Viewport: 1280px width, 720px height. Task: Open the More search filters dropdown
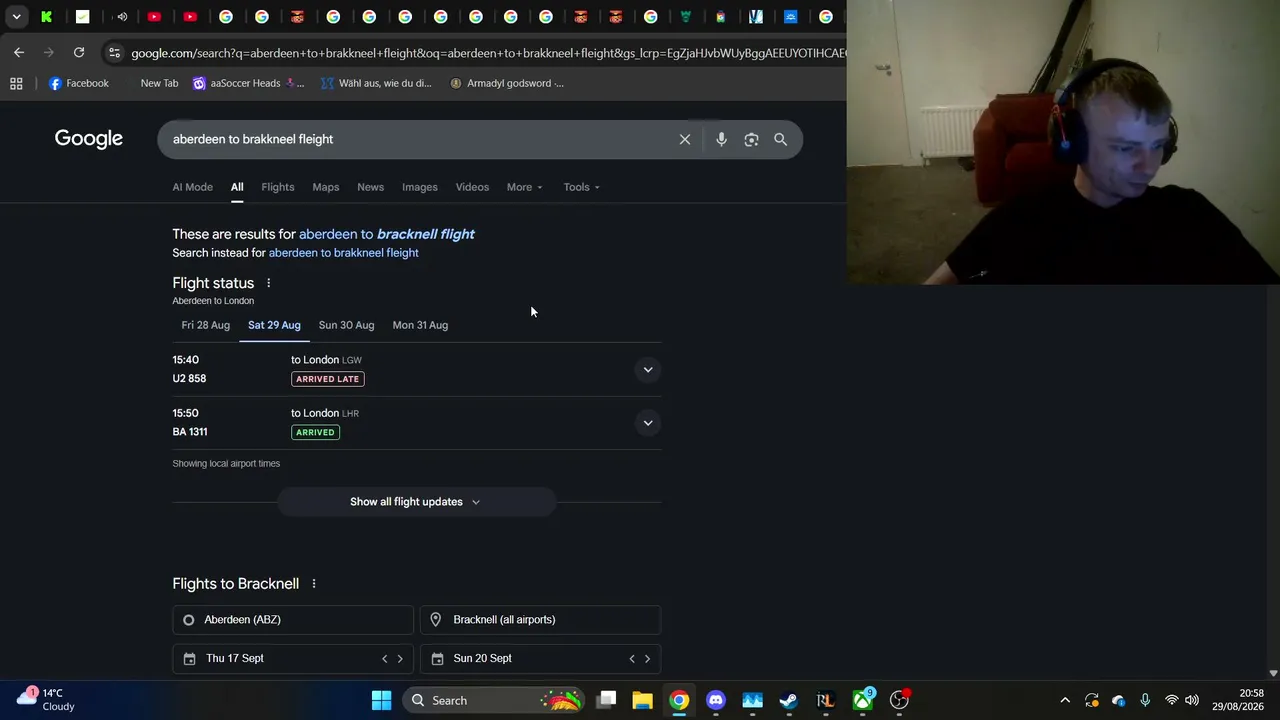525,187
